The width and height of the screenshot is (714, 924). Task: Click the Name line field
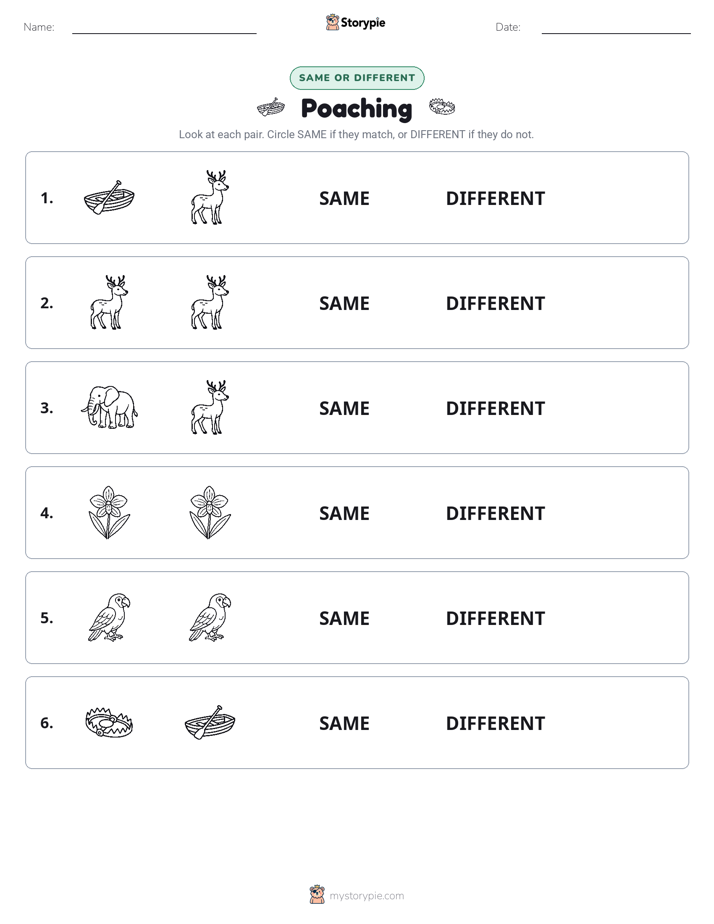(x=164, y=27)
